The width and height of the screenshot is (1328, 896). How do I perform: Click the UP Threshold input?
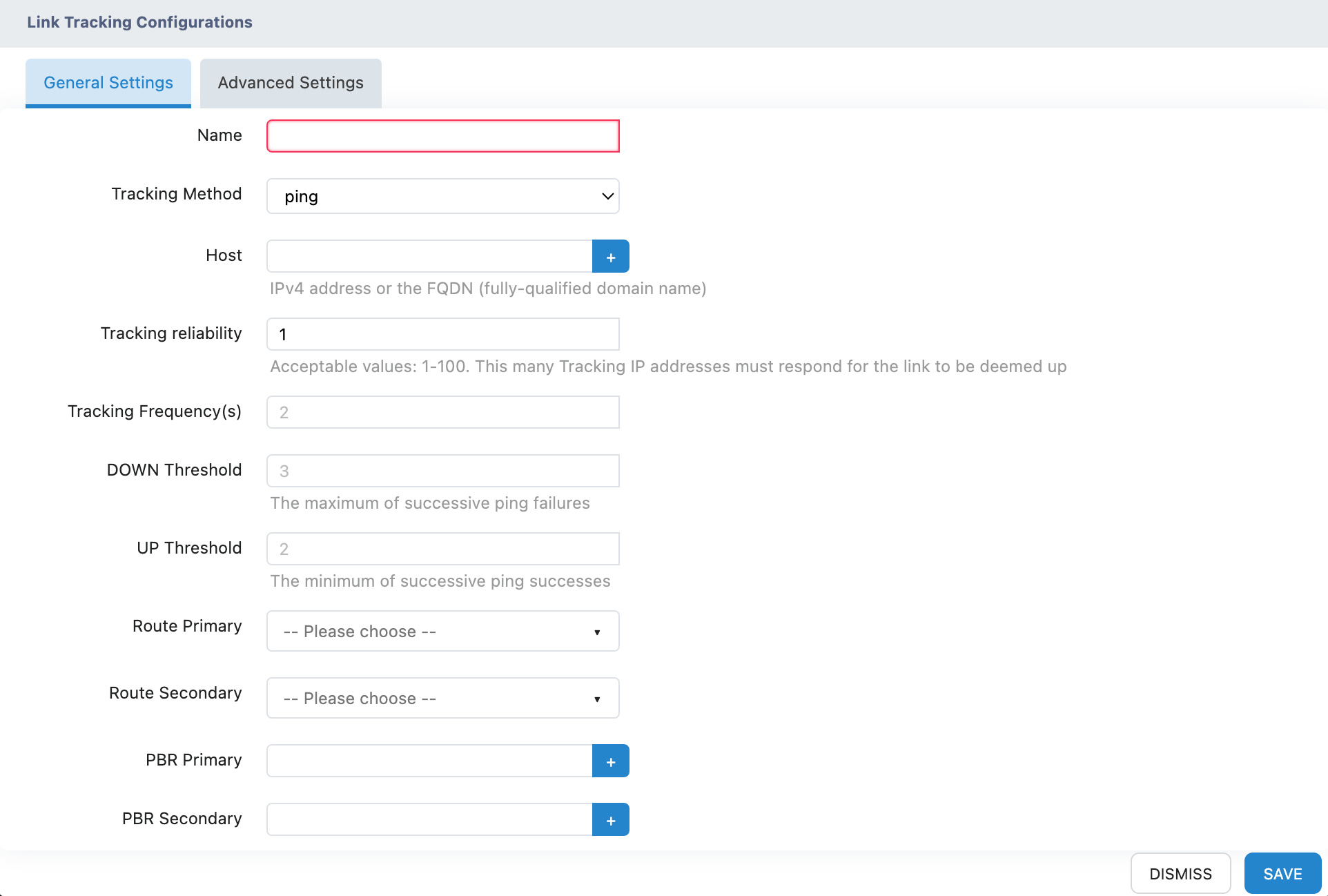click(x=442, y=549)
